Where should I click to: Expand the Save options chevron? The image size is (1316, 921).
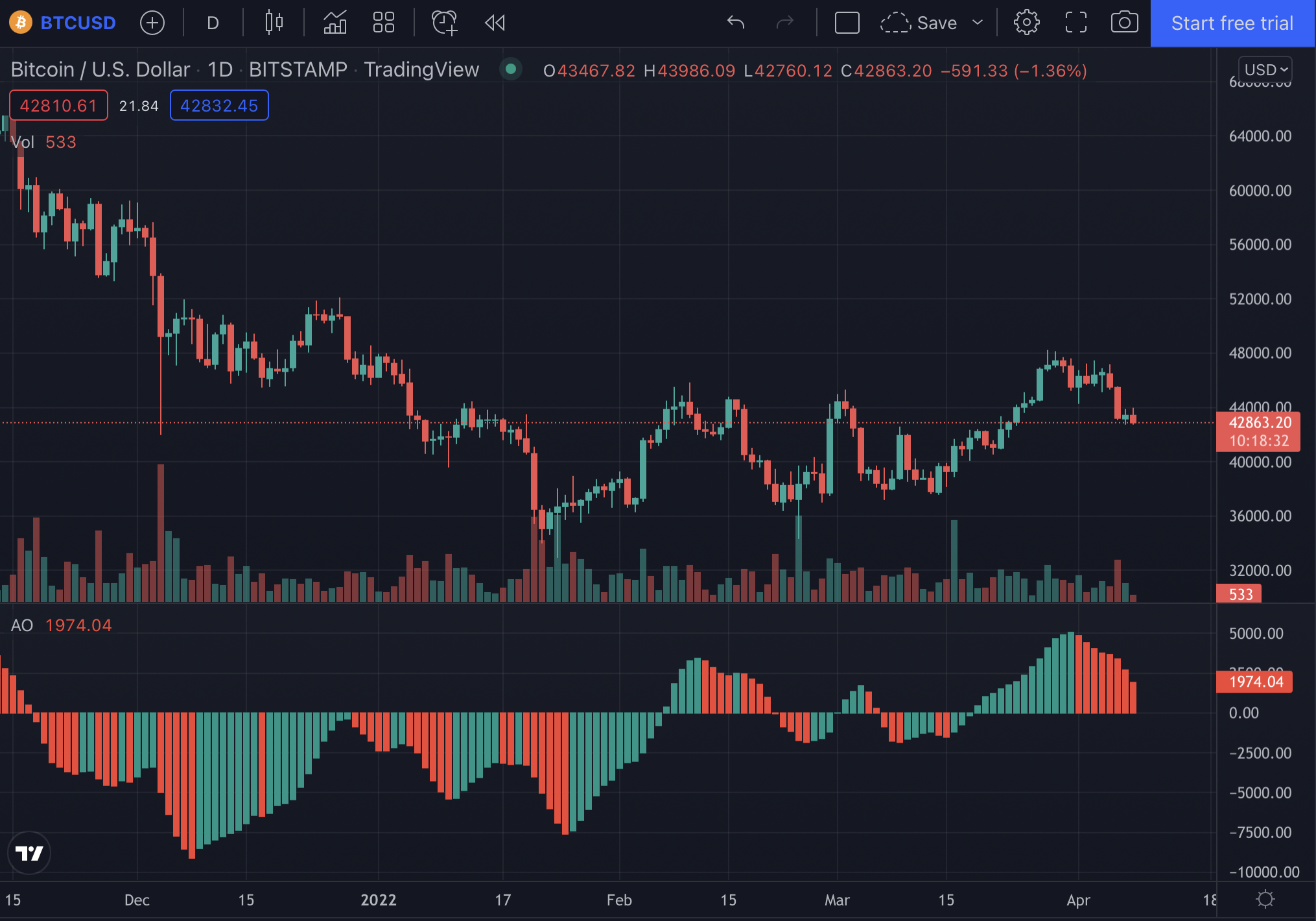[978, 23]
